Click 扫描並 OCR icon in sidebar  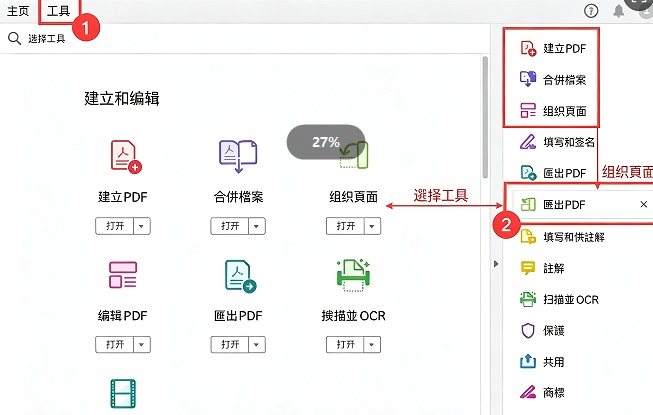coord(528,299)
